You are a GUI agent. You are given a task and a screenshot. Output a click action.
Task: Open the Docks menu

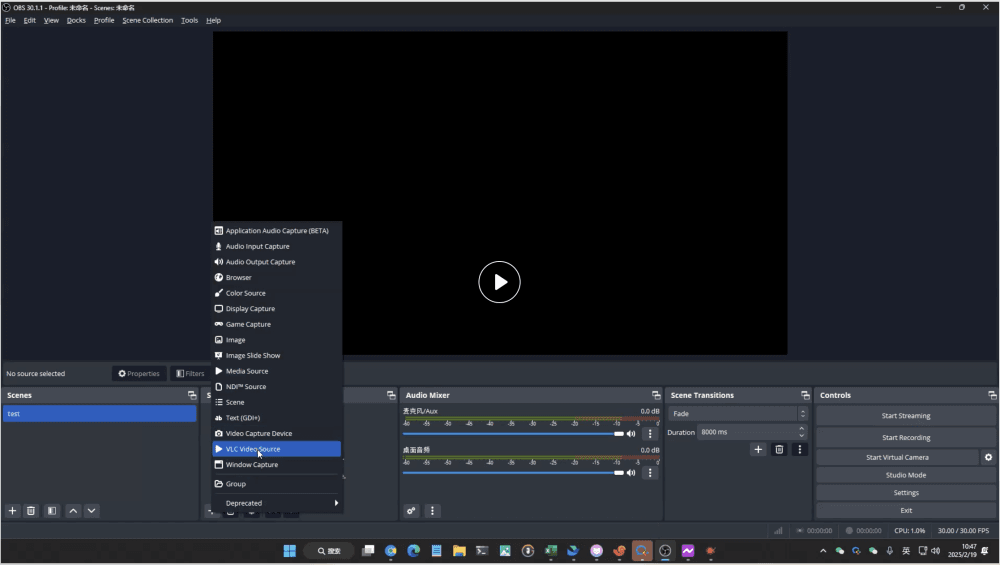tap(76, 20)
